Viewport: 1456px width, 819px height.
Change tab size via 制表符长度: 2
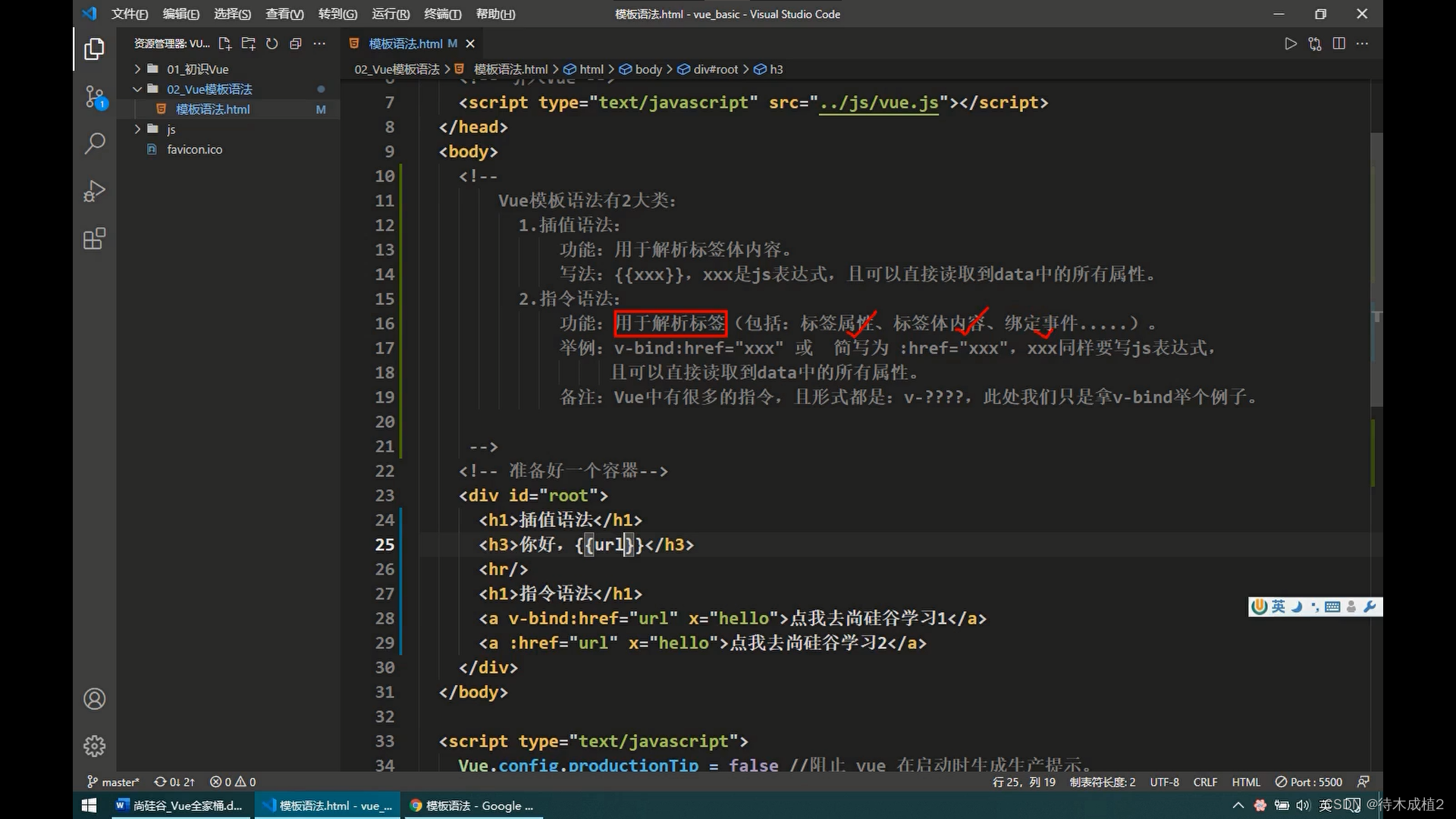coord(1103,782)
